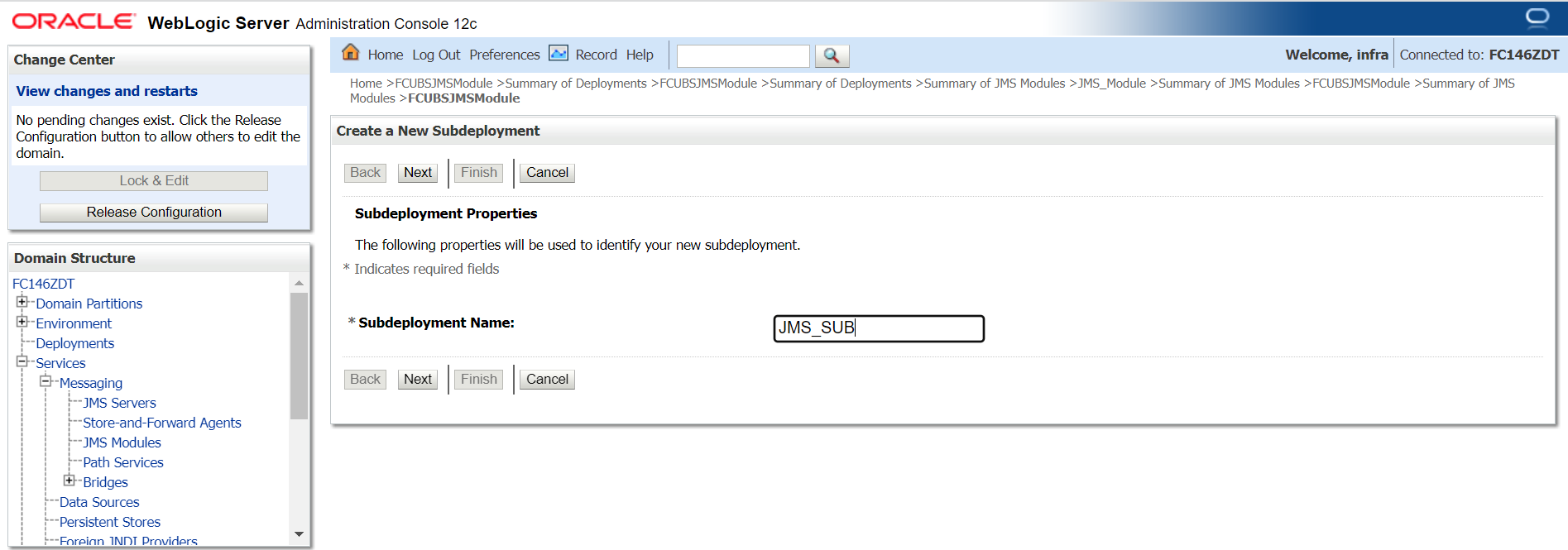Open Domain Partitions in tree
Image resolution: width=1568 pixels, height=550 pixels.
tap(89, 304)
